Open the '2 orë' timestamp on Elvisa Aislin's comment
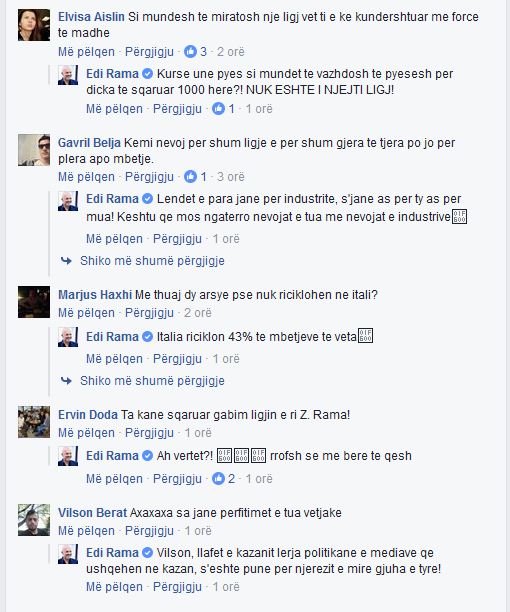510x612 pixels. click(x=231, y=52)
